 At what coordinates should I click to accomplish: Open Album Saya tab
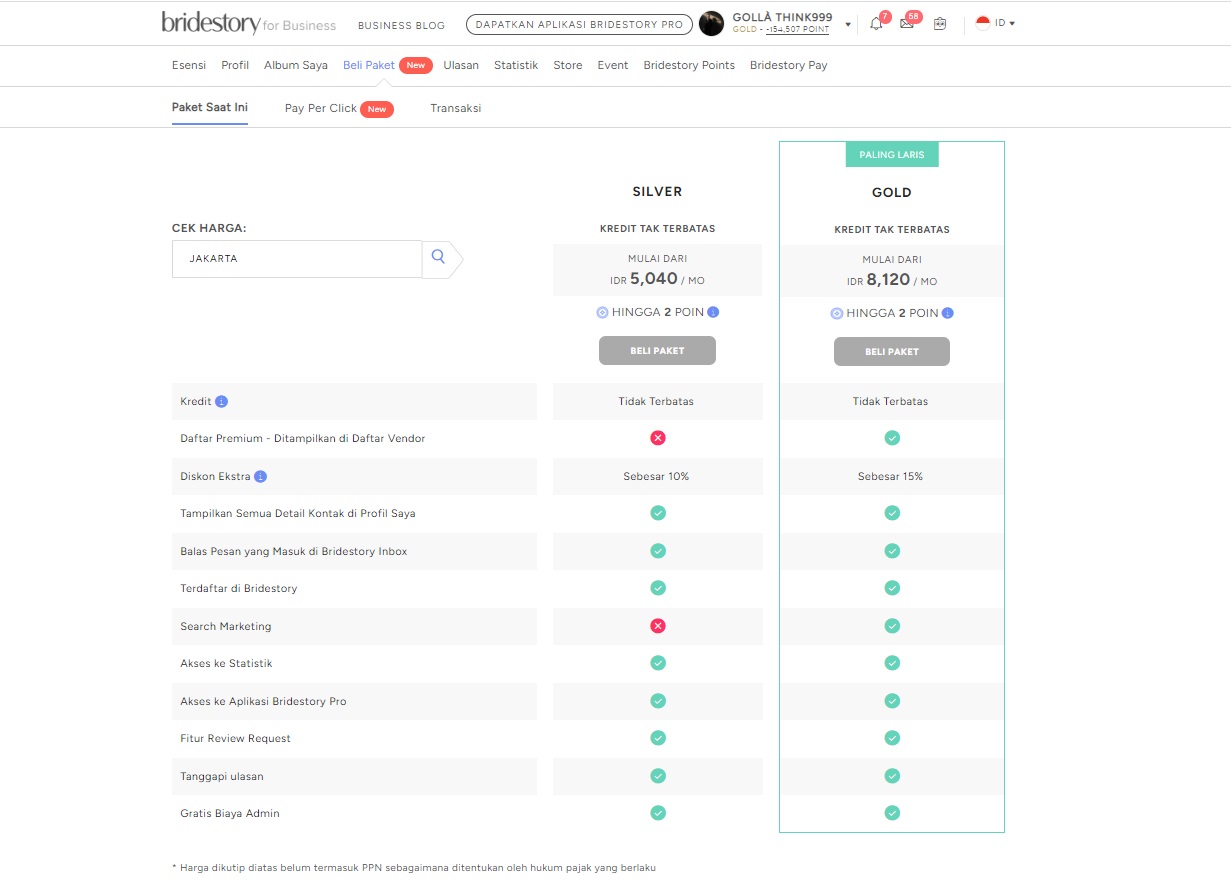coord(296,65)
